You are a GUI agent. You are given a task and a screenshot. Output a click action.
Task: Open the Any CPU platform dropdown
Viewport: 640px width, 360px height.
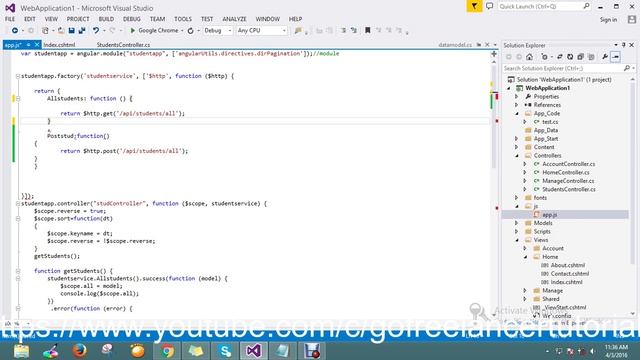(261, 31)
